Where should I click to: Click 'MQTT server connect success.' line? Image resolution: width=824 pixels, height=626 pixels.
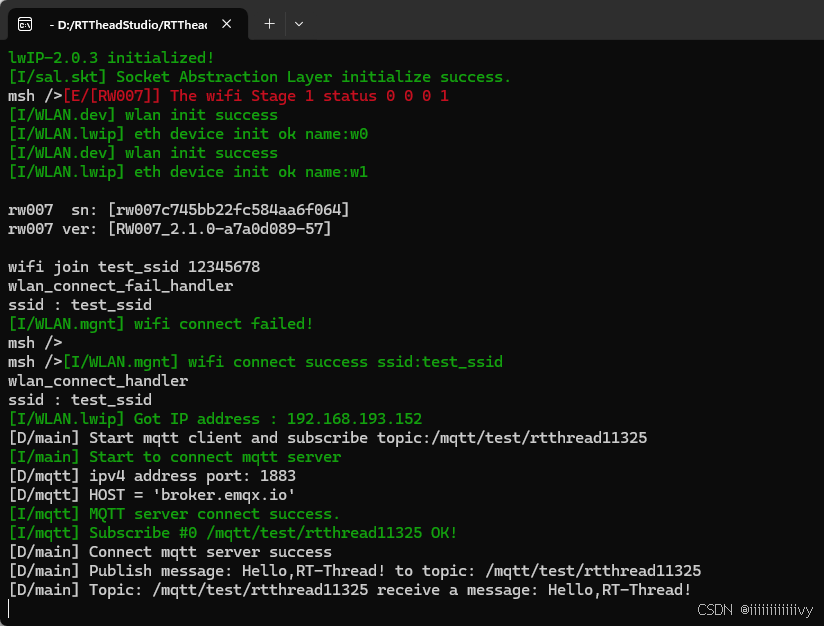(x=174, y=514)
